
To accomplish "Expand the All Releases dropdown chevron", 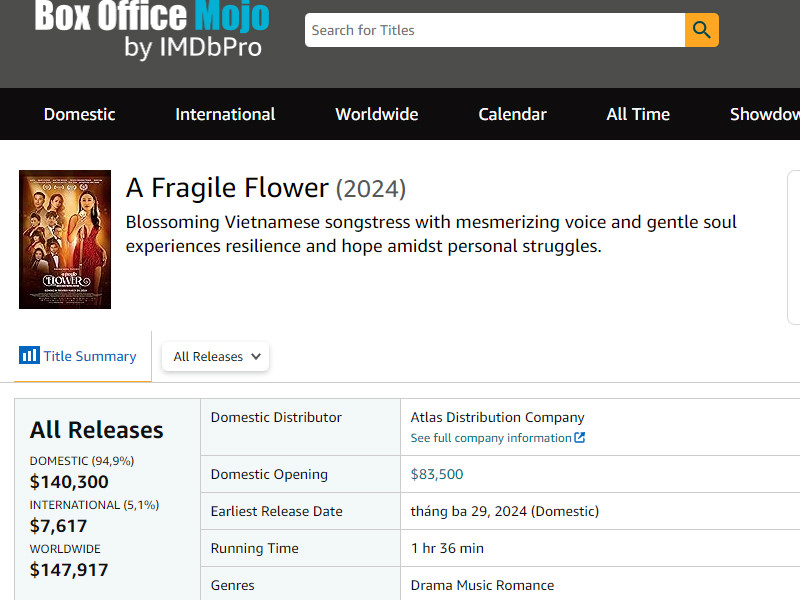I will click(256, 356).
